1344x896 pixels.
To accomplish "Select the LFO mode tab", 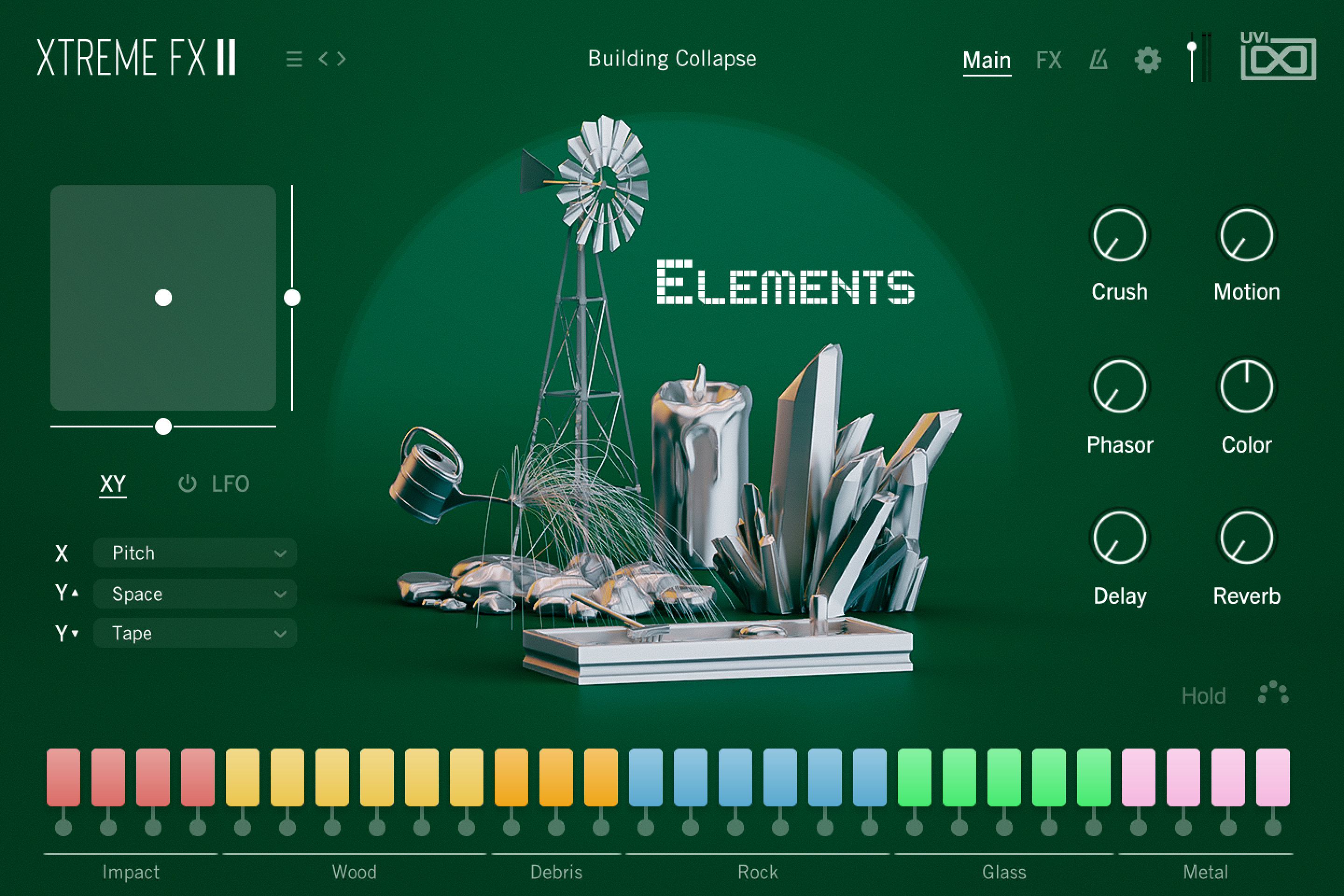I will point(230,484).
